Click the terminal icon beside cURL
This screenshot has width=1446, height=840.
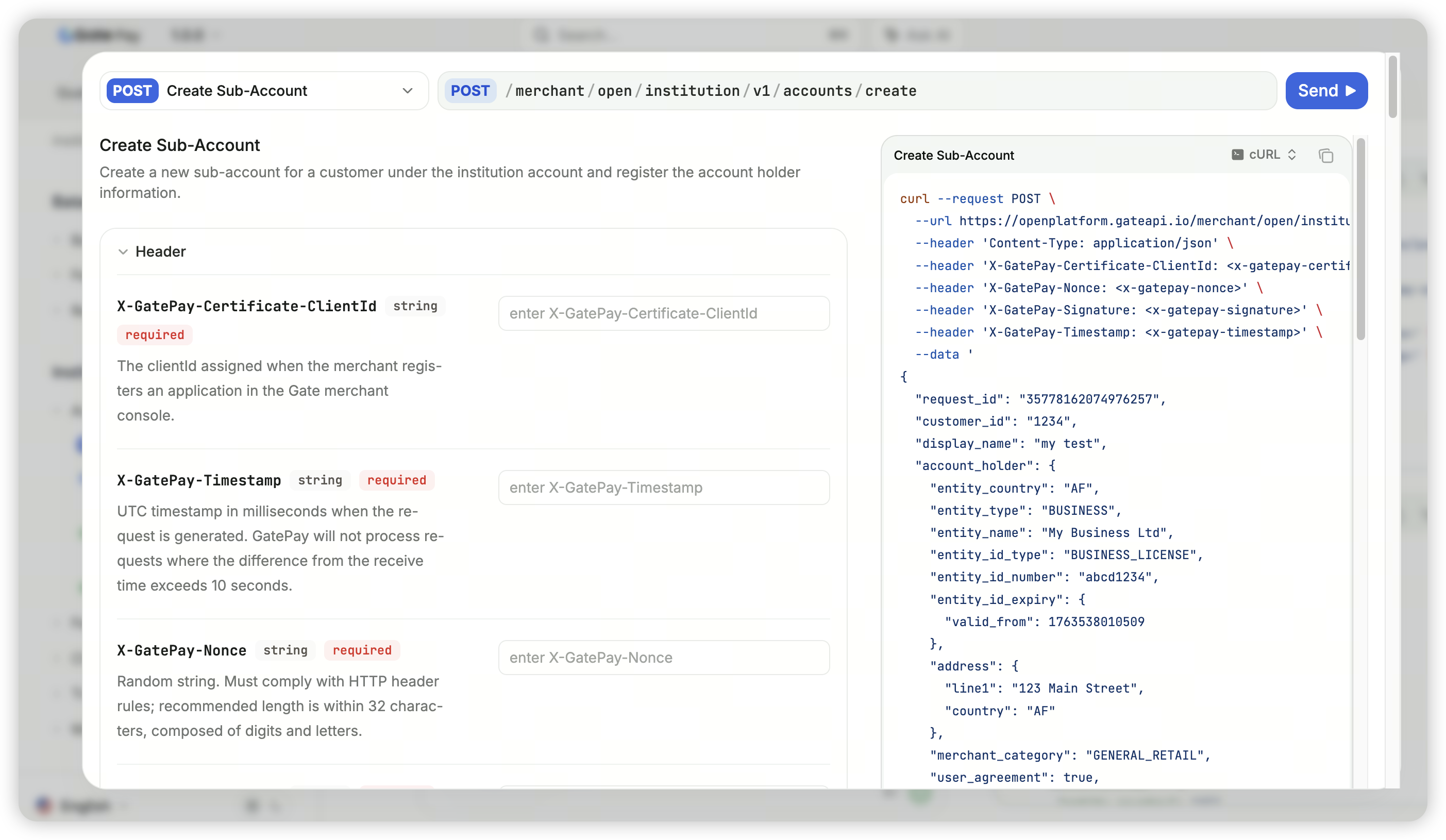[1237, 155]
